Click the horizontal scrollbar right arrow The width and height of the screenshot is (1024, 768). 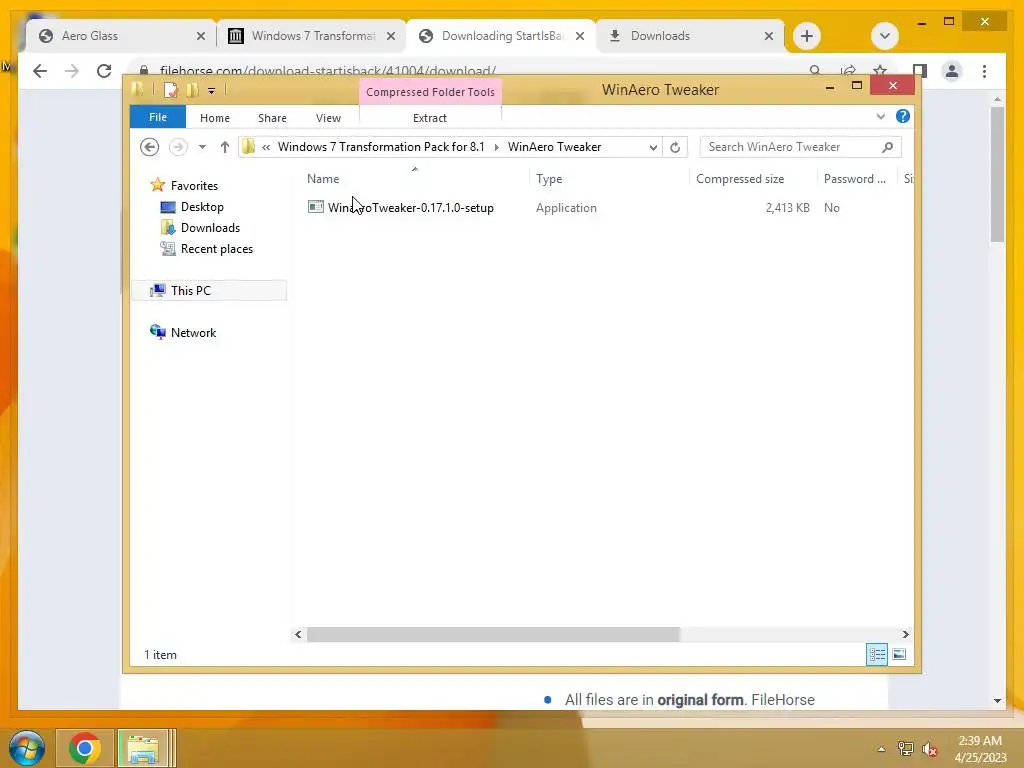[x=905, y=634]
